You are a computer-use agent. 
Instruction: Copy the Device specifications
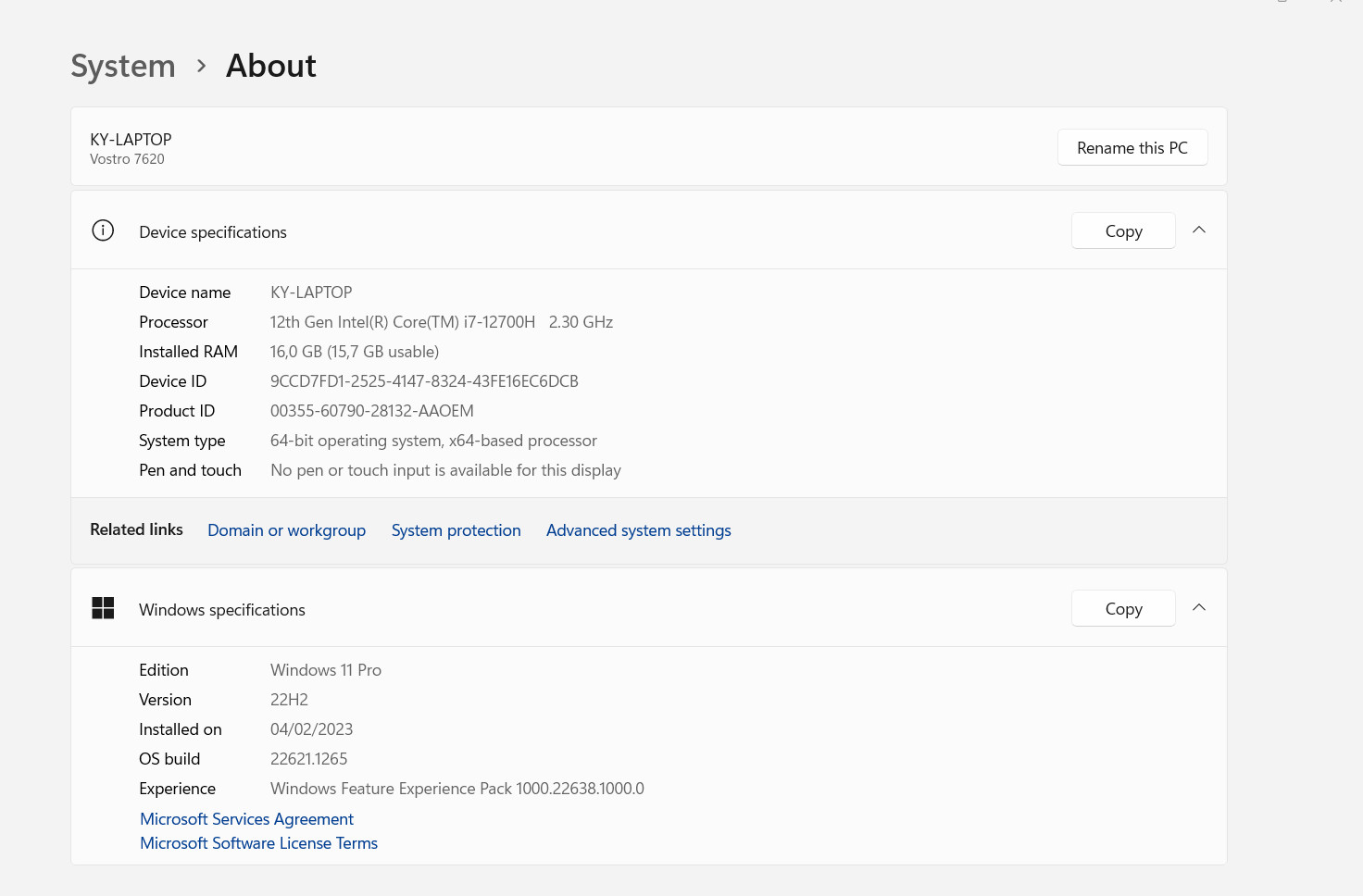(1123, 230)
